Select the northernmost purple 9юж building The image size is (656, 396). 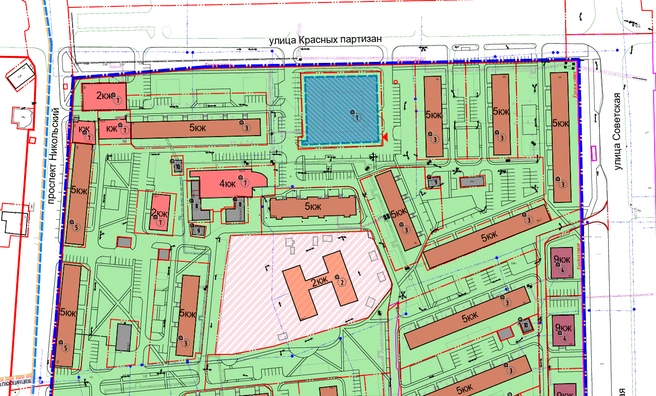point(563,263)
